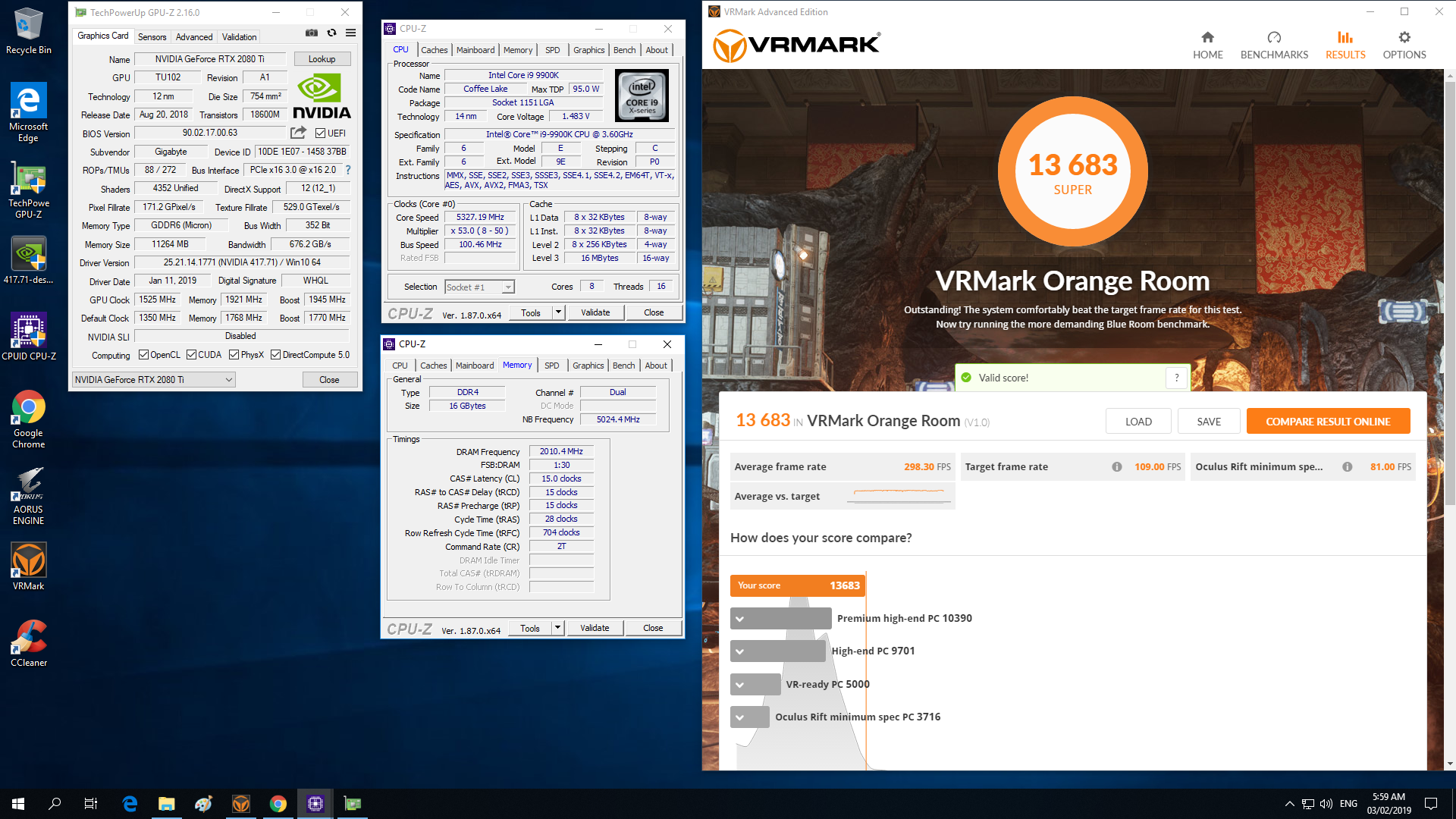Toggle the PhysX checkbox
This screenshot has height=819, width=1456.
(234, 355)
